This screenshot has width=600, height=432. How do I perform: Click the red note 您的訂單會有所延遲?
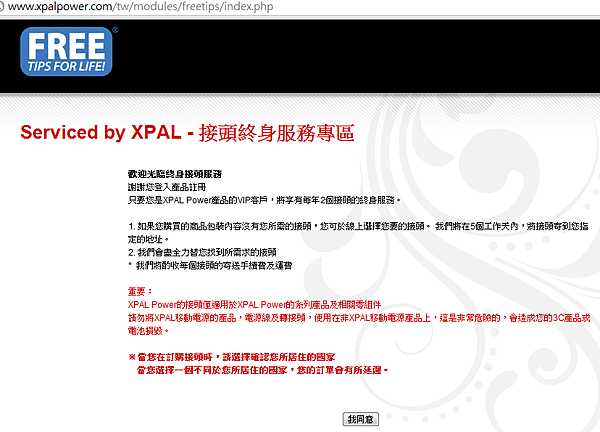click(262, 370)
